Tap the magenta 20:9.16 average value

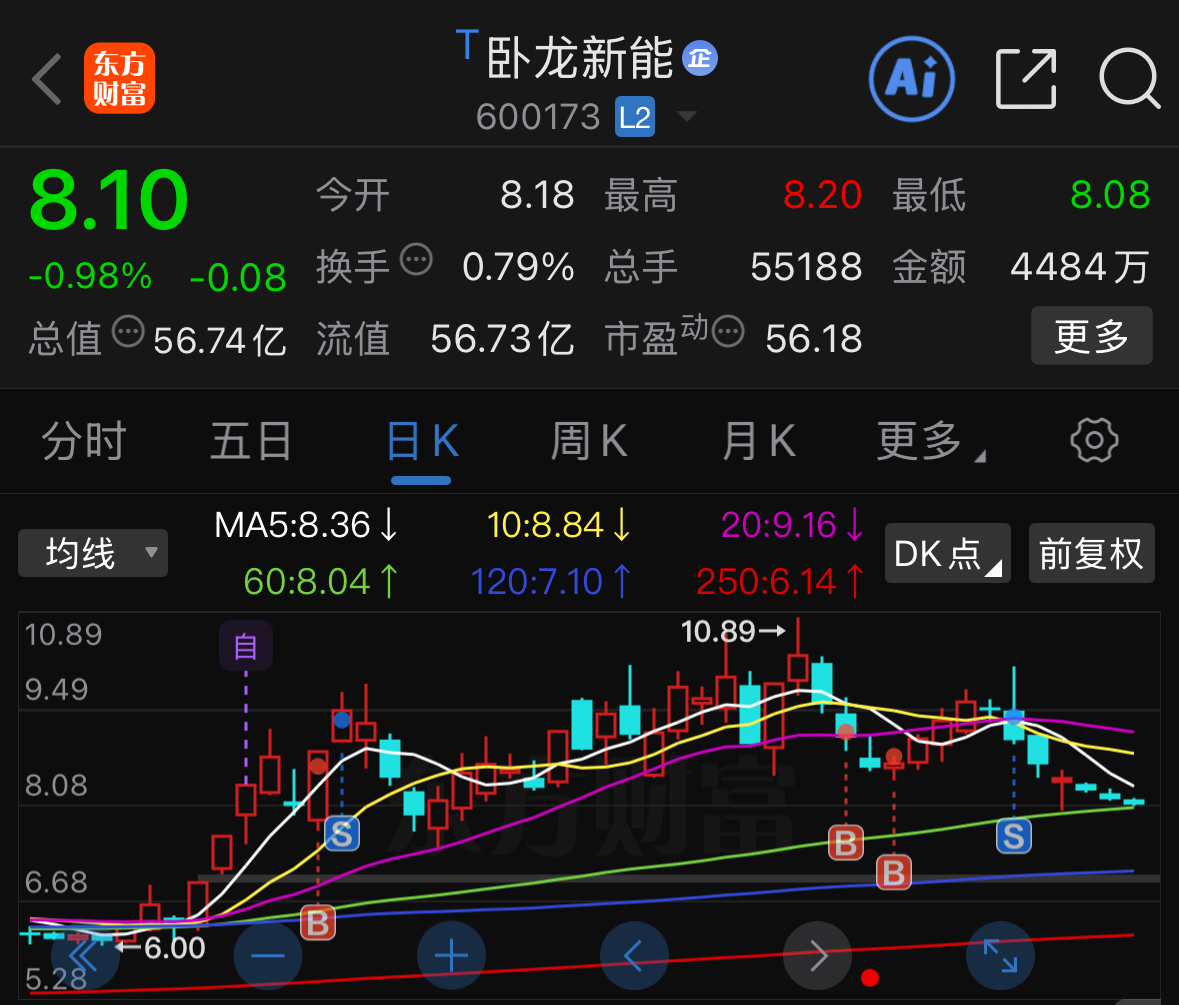[793, 525]
